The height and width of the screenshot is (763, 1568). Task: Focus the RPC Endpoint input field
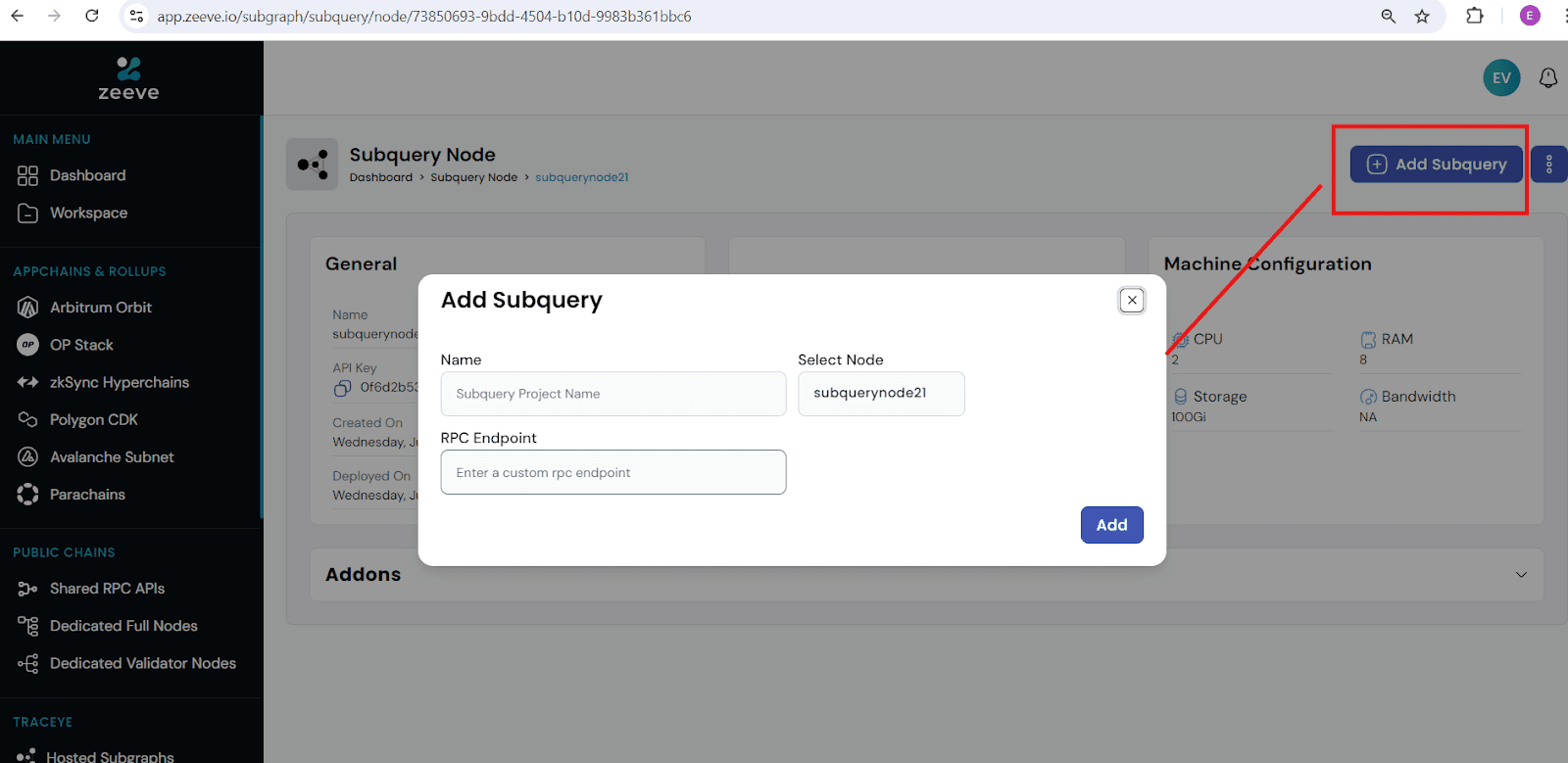(x=613, y=472)
